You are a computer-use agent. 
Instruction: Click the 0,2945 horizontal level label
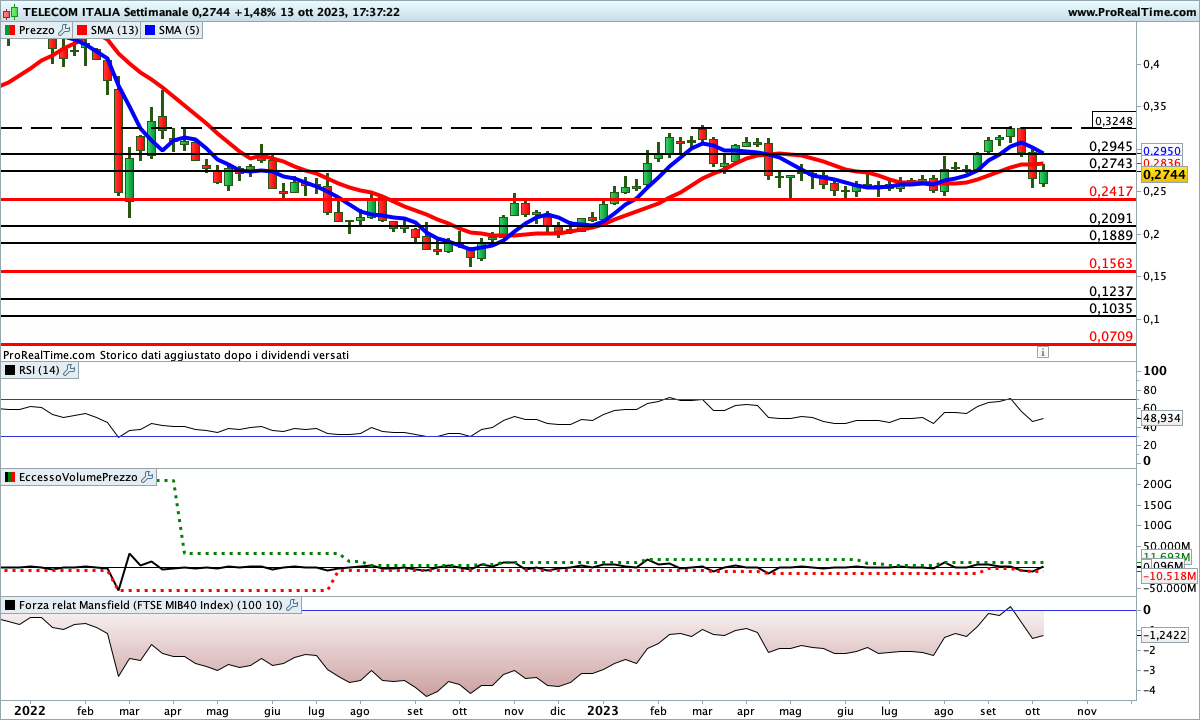pos(1110,146)
